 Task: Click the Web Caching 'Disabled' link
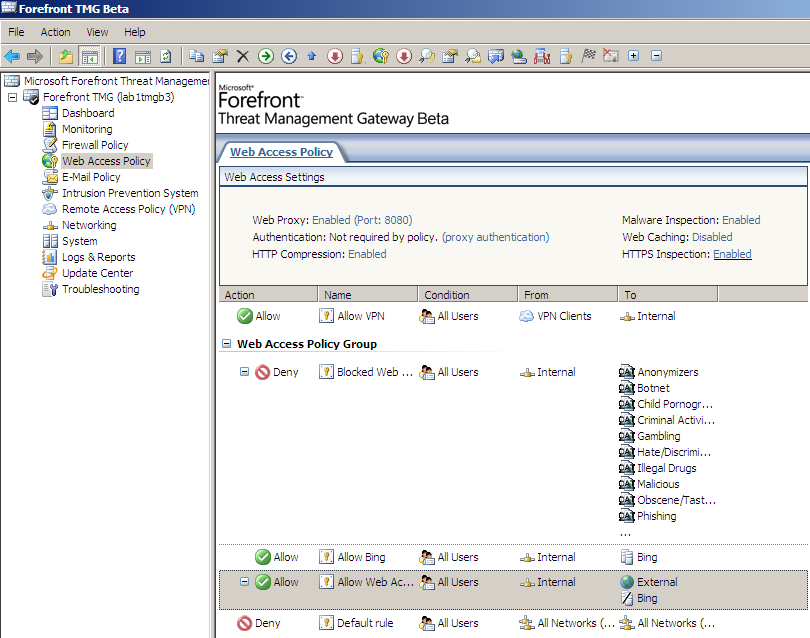tap(712, 237)
